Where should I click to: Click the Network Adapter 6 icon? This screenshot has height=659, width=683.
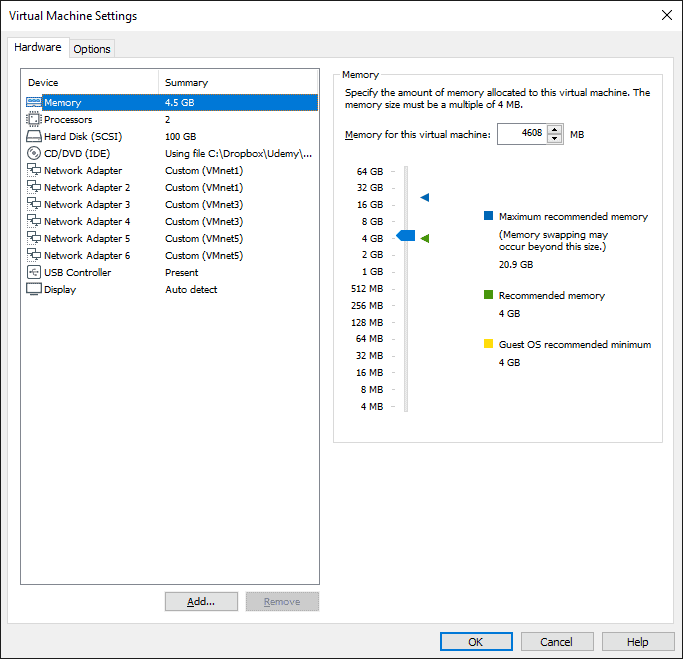point(34,255)
